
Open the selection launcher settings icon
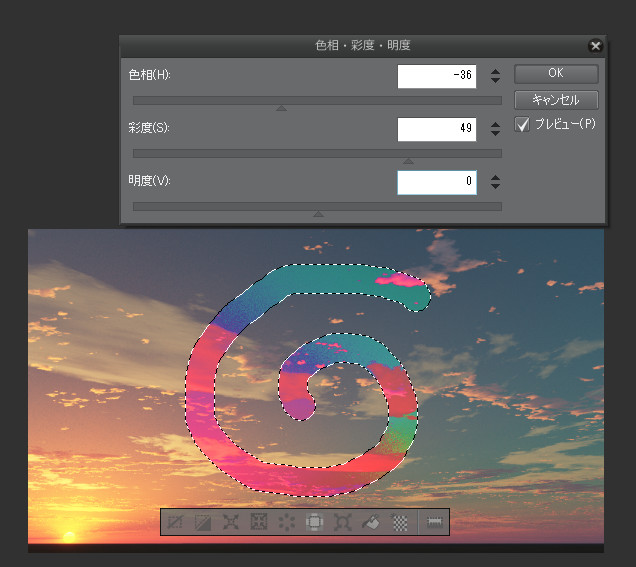tap(434, 522)
